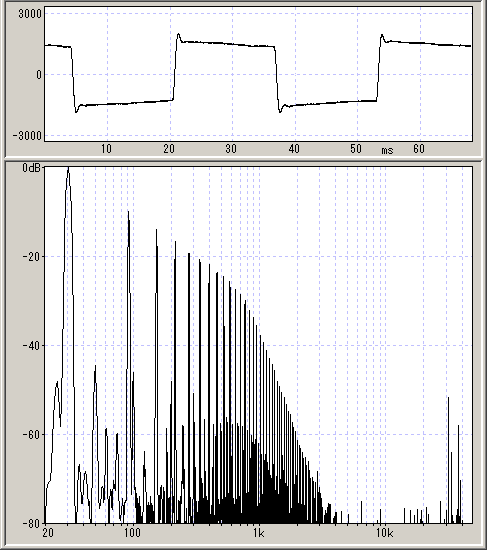Click the 1k frequency axis label
This screenshot has height=550, width=487.
click(259, 533)
